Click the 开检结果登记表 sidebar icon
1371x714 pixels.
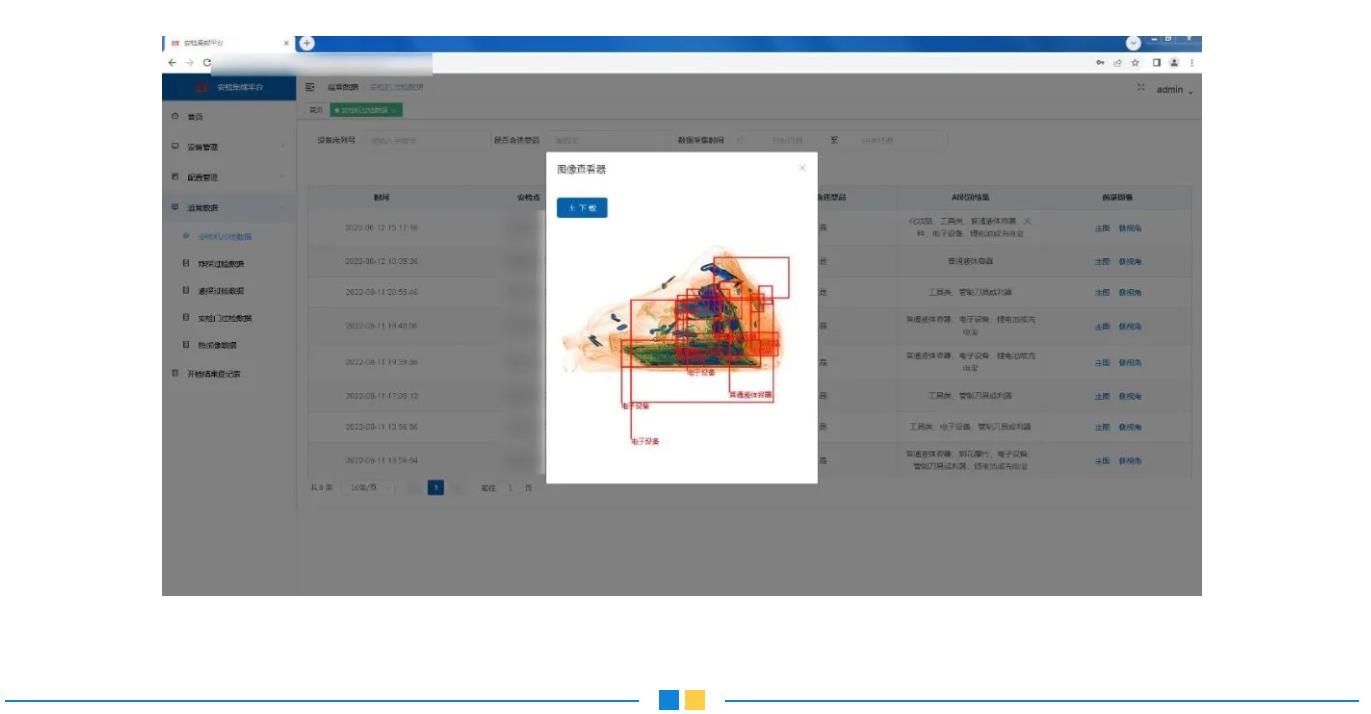pos(174,374)
